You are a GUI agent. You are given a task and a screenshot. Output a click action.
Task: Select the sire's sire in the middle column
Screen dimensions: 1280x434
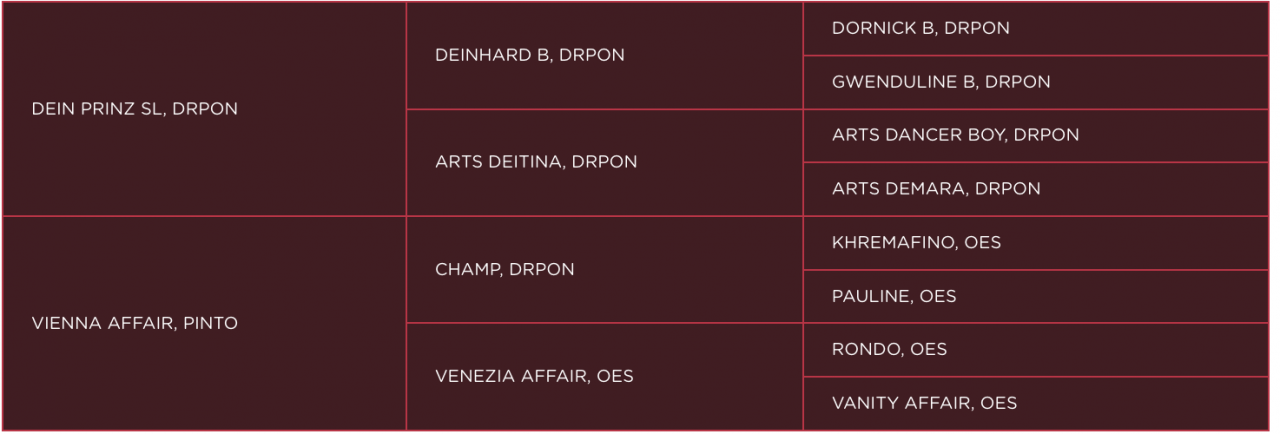[530, 56]
